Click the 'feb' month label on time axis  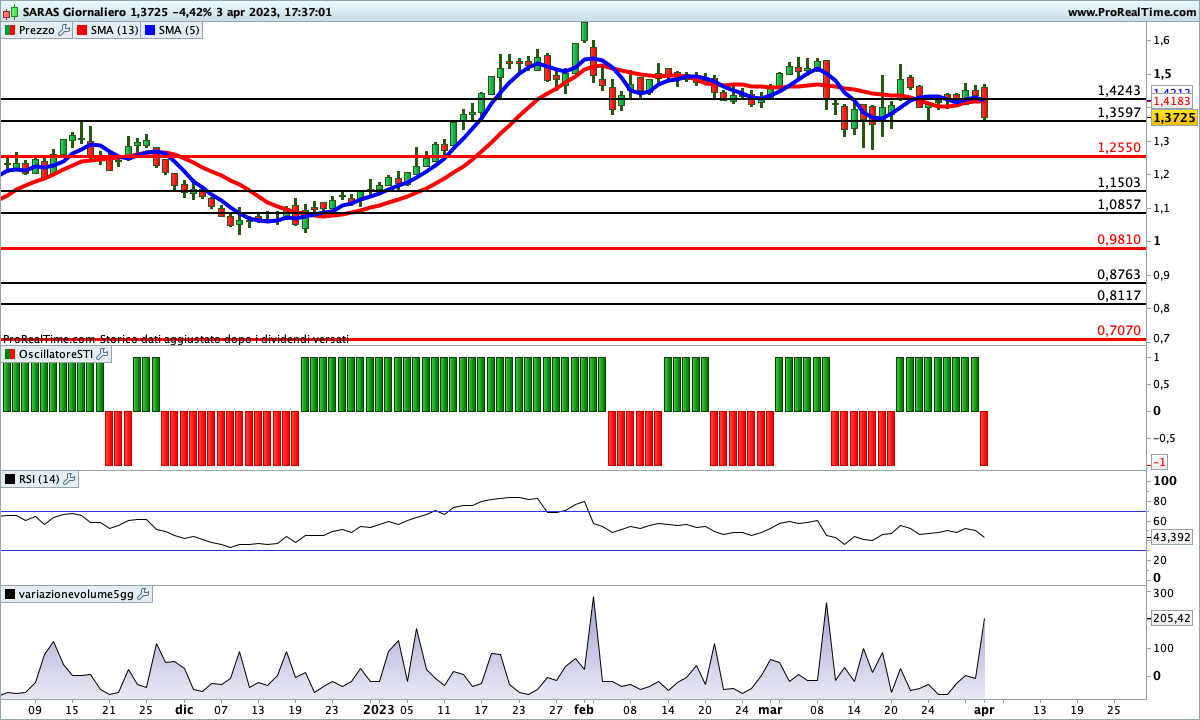pos(584,709)
